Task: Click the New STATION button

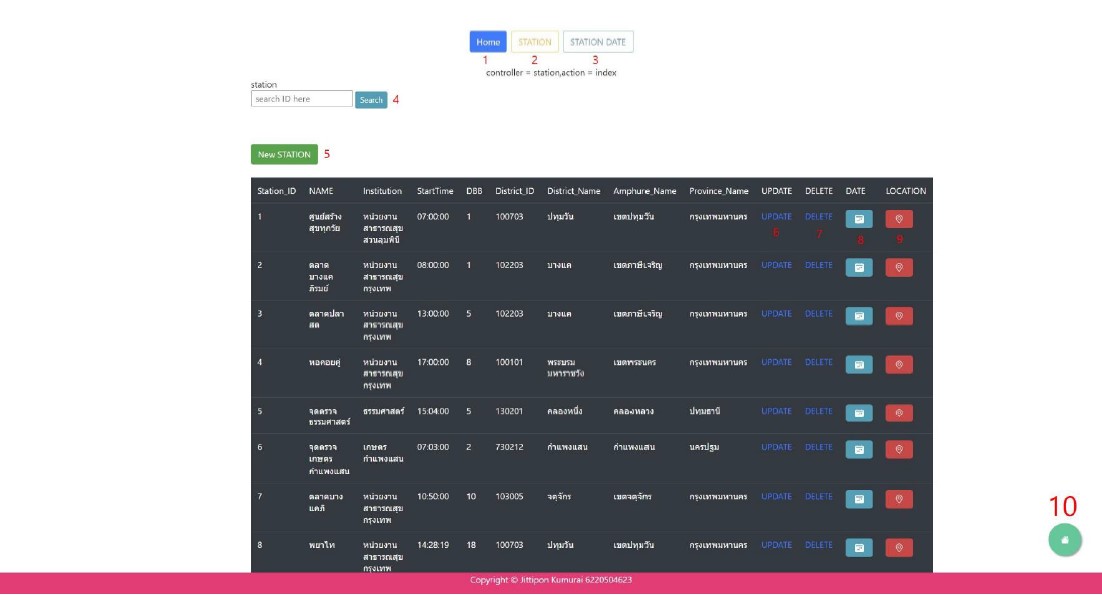Action: pos(284,155)
